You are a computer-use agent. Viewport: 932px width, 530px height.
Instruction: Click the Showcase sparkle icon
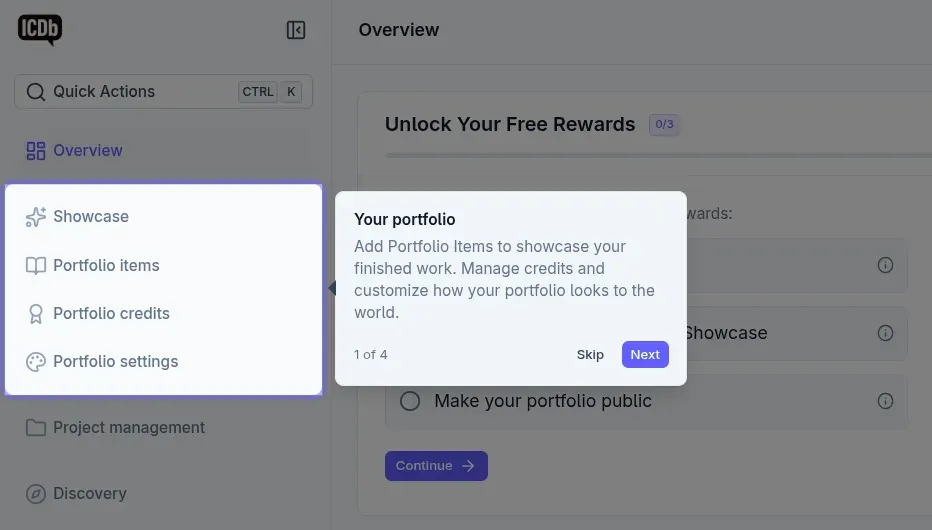pos(36,217)
